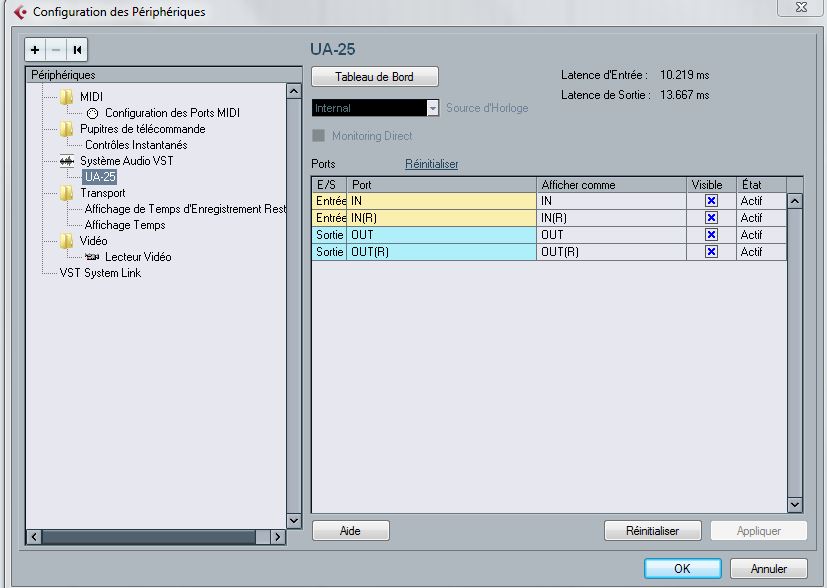The image size is (827, 588).
Task: Click the E/S column header
Action: (329, 185)
